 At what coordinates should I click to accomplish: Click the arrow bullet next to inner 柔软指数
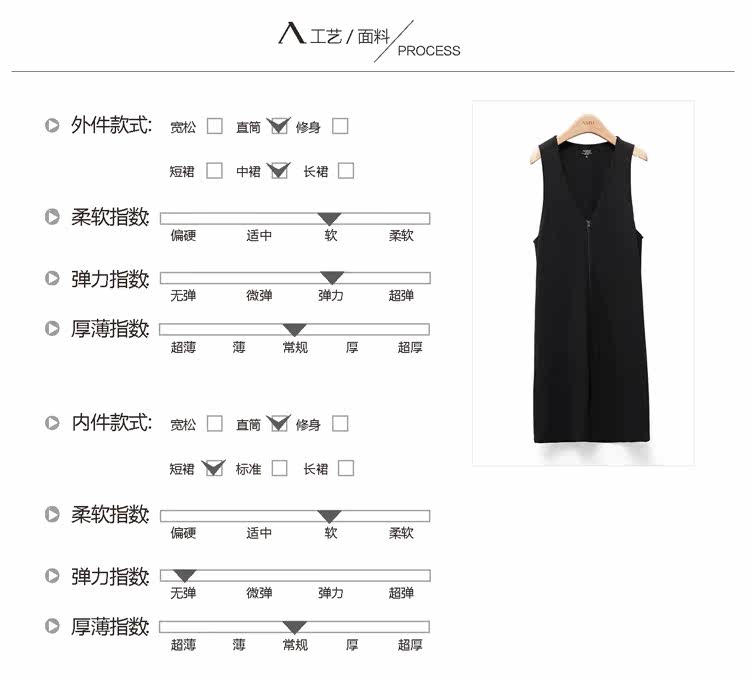[x=52, y=514]
